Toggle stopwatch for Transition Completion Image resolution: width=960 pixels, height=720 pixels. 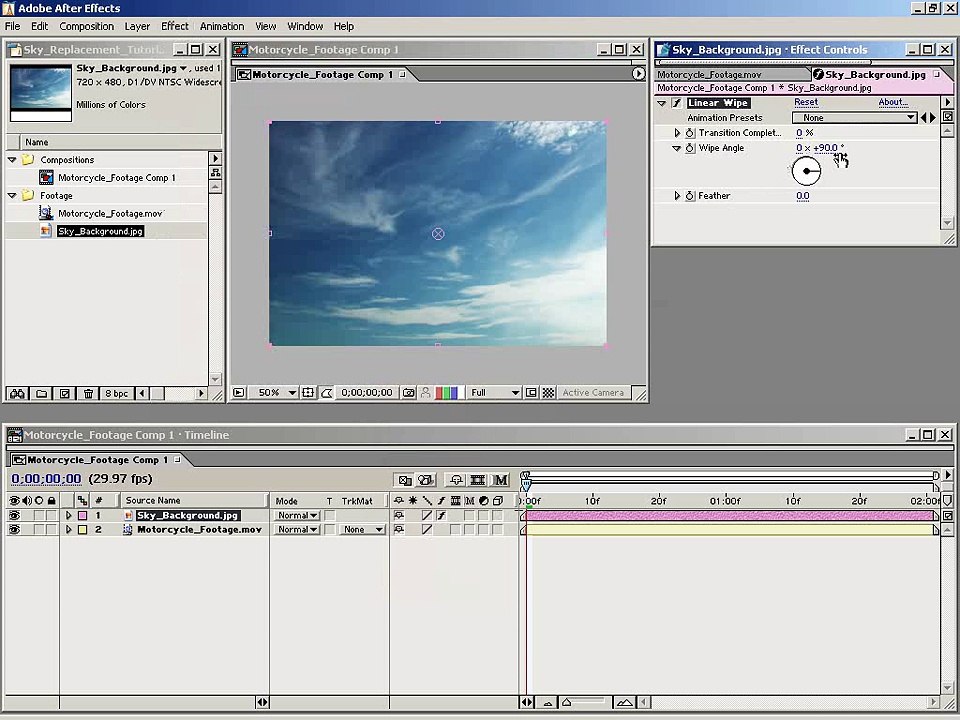pyautogui.click(x=690, y=133)
